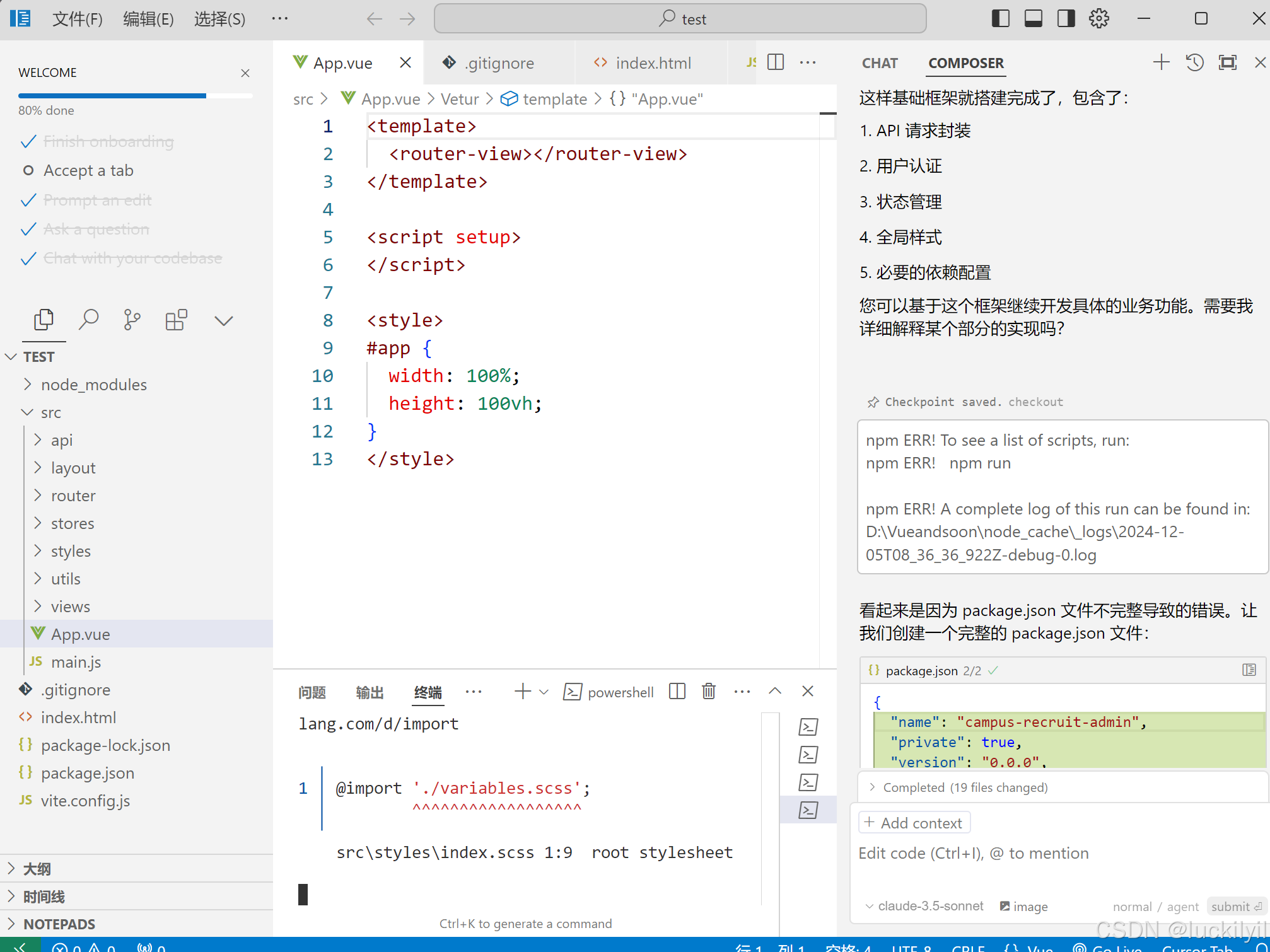This screenshot has width=1270, height=952.
Task: Click the Search view icon in sidebar
Action: click(88, 320)
